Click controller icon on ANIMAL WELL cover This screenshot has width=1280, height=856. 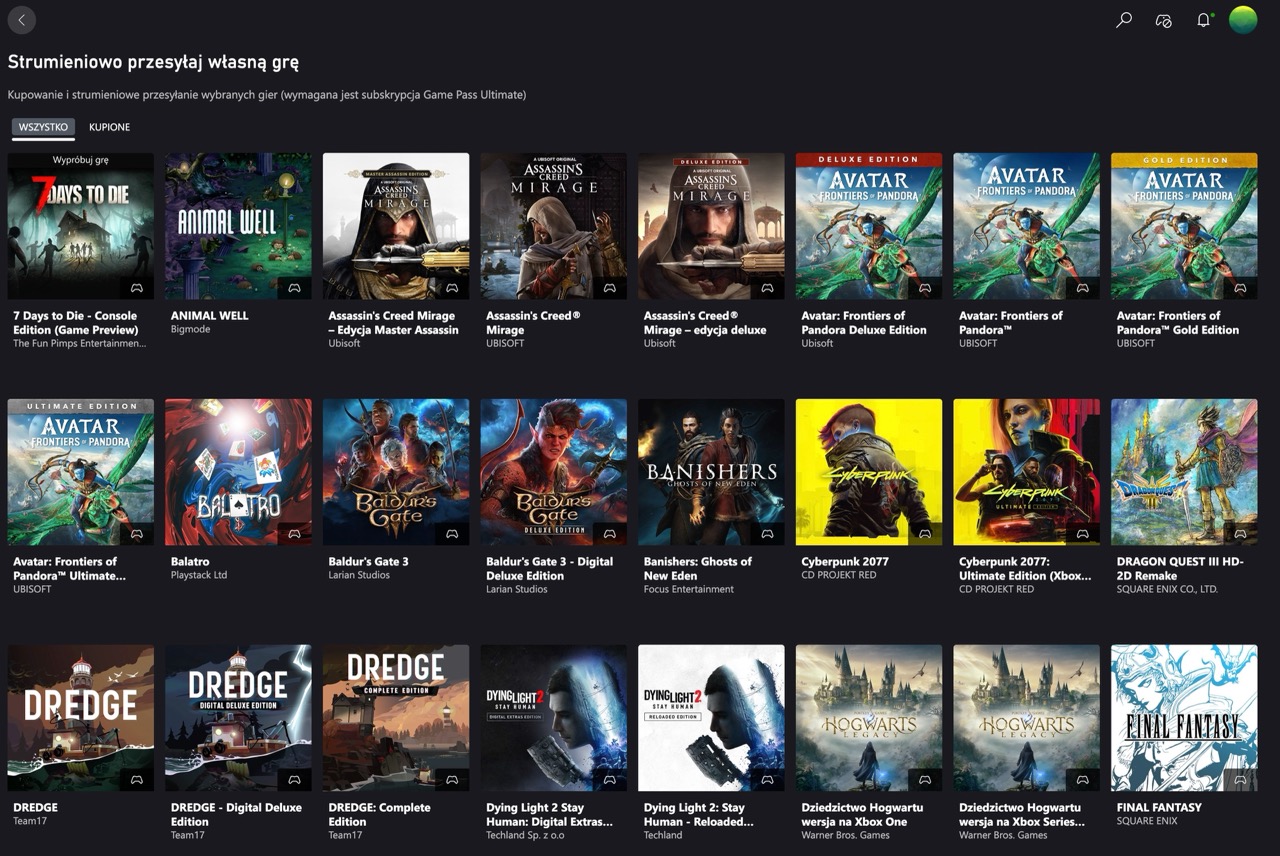pos(295,288)
